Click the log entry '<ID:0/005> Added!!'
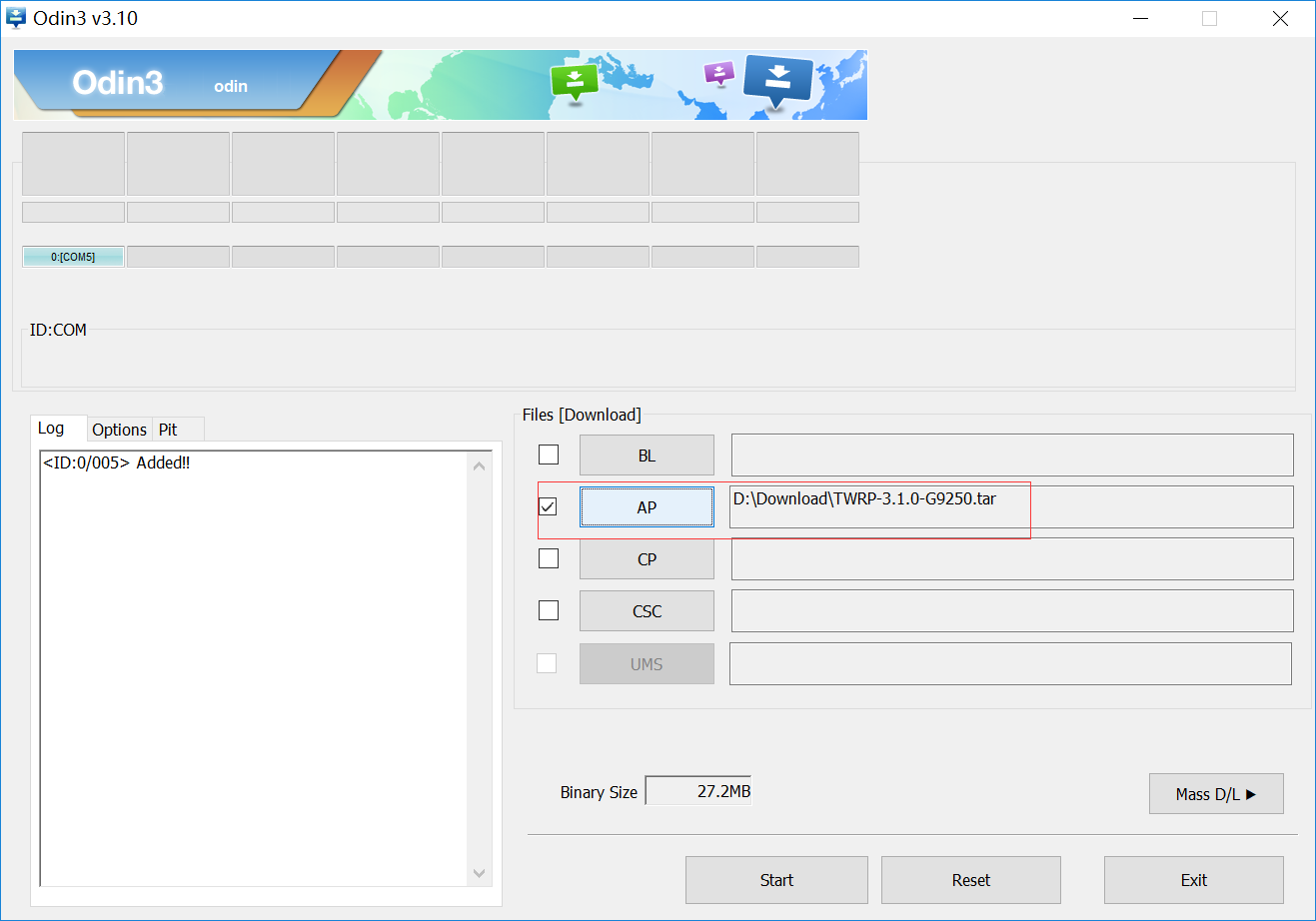The width and height of the screenshot is (1316, 921). pos(116,462)
